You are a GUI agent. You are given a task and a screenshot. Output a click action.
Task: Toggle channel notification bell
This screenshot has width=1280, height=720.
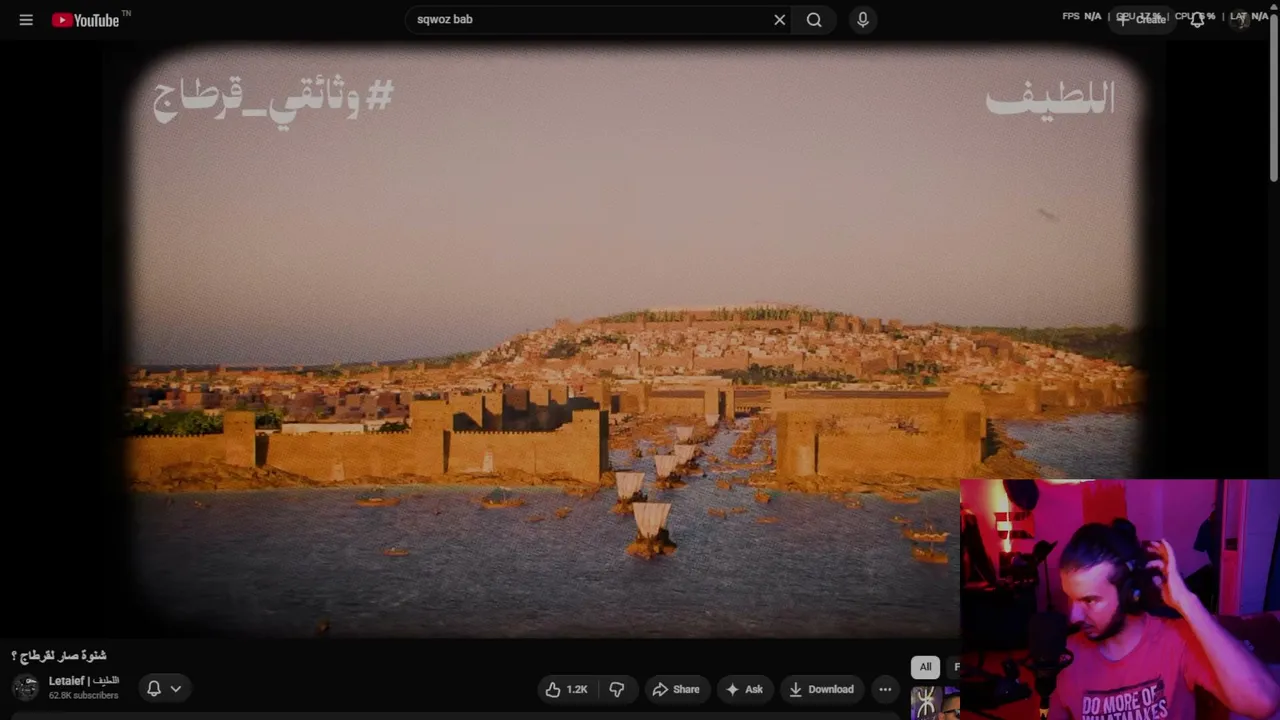pyautogui.click(x=154, y=688)
